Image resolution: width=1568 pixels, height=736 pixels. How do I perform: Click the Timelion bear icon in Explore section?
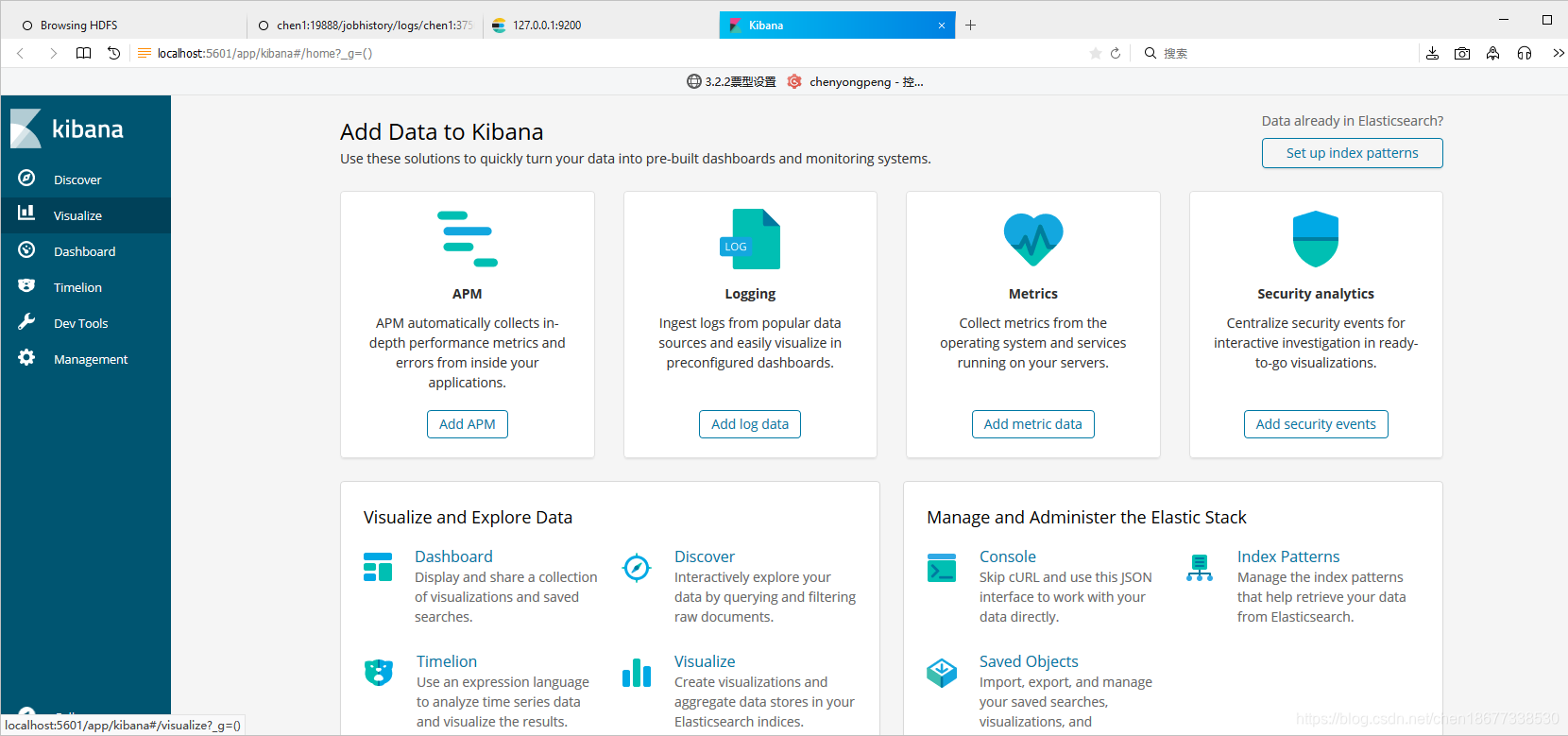tap(379, 673)
